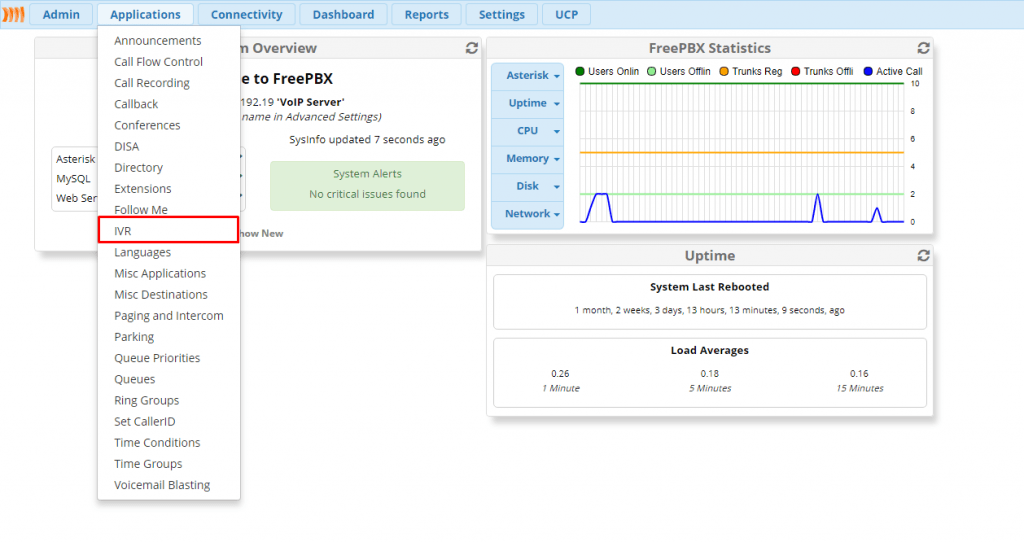Click the System Alerts green box
The width and height of the screenshot is (1024, 542).
(367, 185)
